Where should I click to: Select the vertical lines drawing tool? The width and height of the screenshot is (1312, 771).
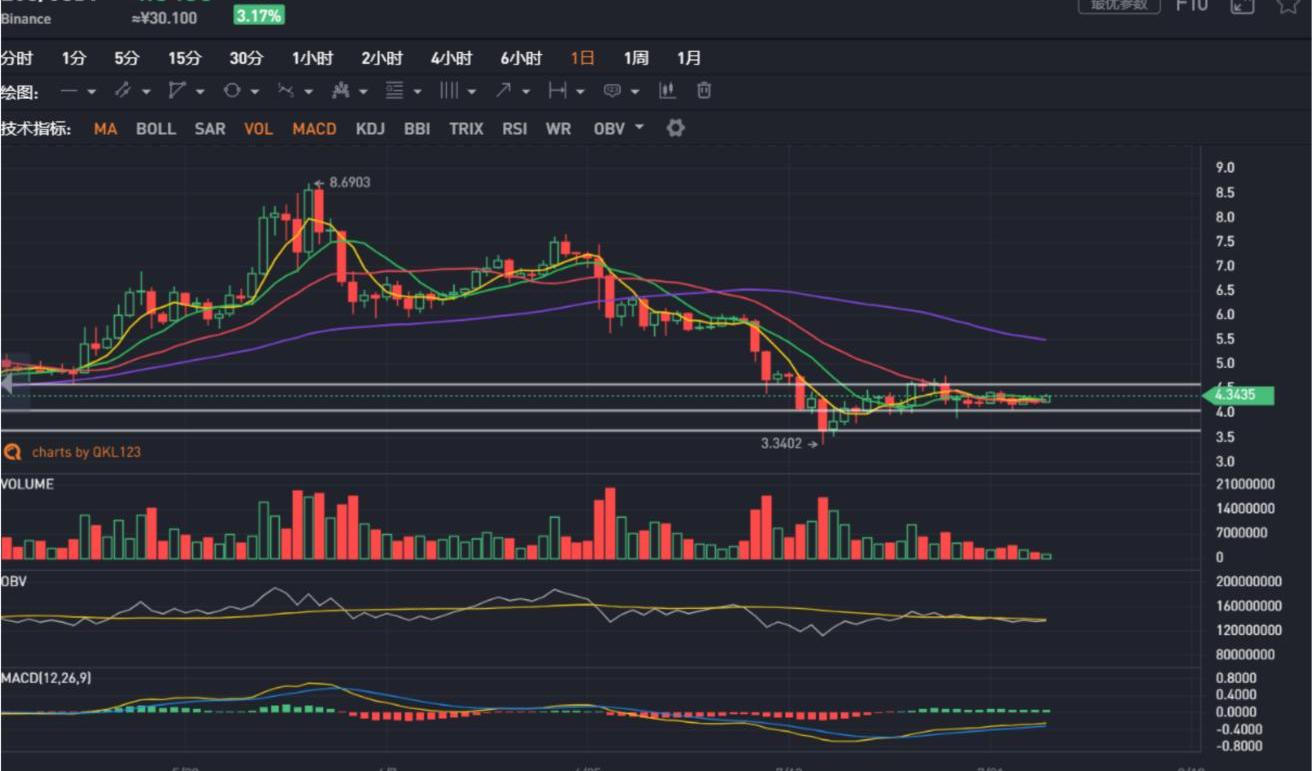click(449, 91)
